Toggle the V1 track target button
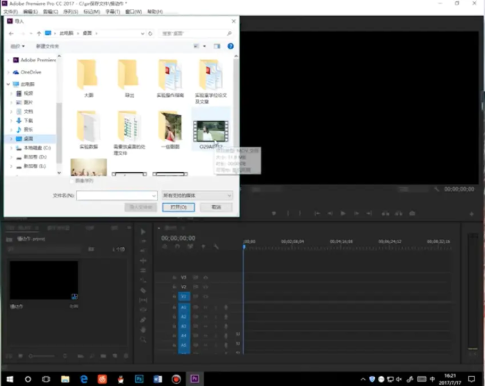 pos(184,296)
